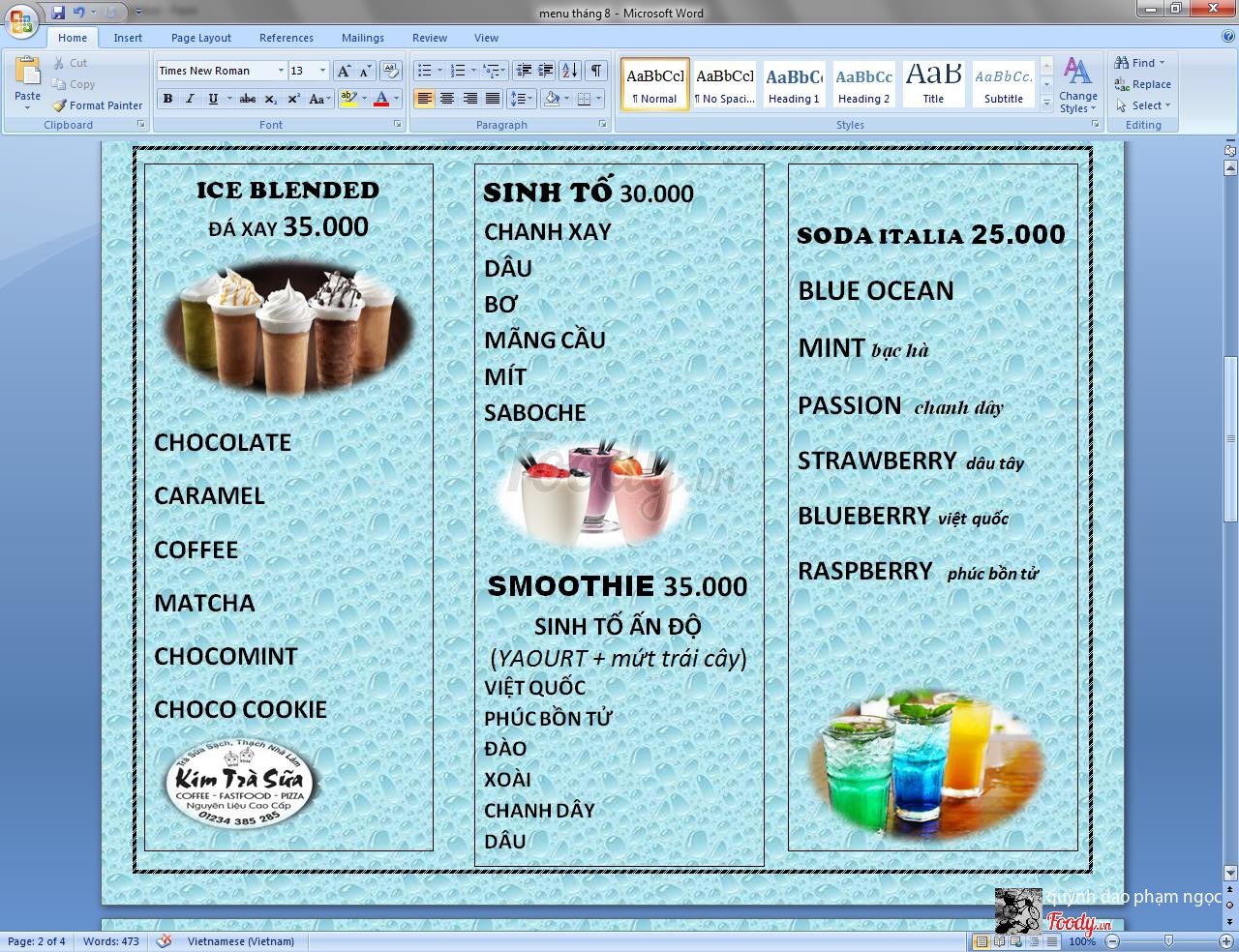Viewport: 1239px width, 952px height.
Task: Click the Sort A-Z icon
Action: [570, 71]
